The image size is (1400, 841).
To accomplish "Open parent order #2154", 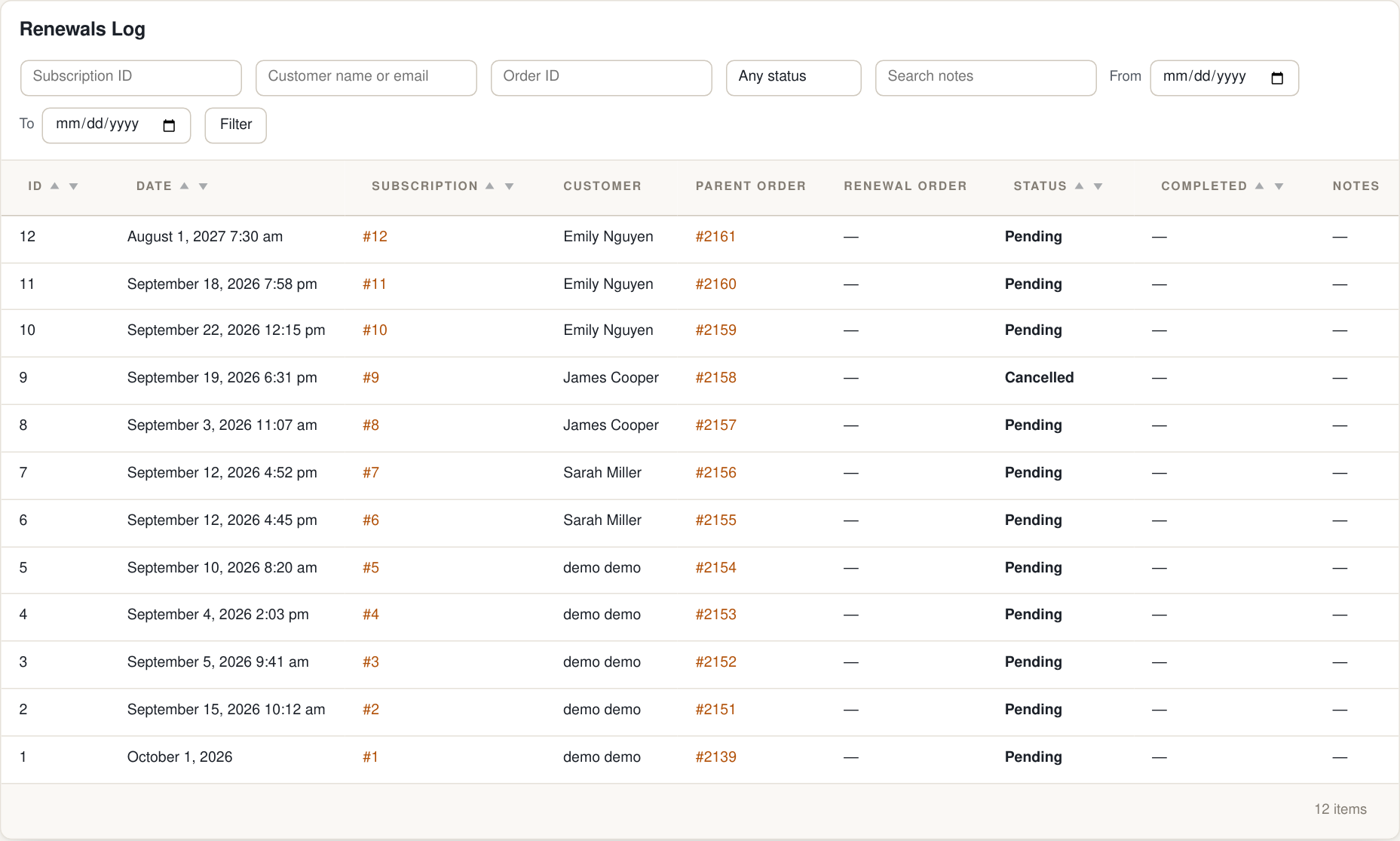I will (715, 568).
